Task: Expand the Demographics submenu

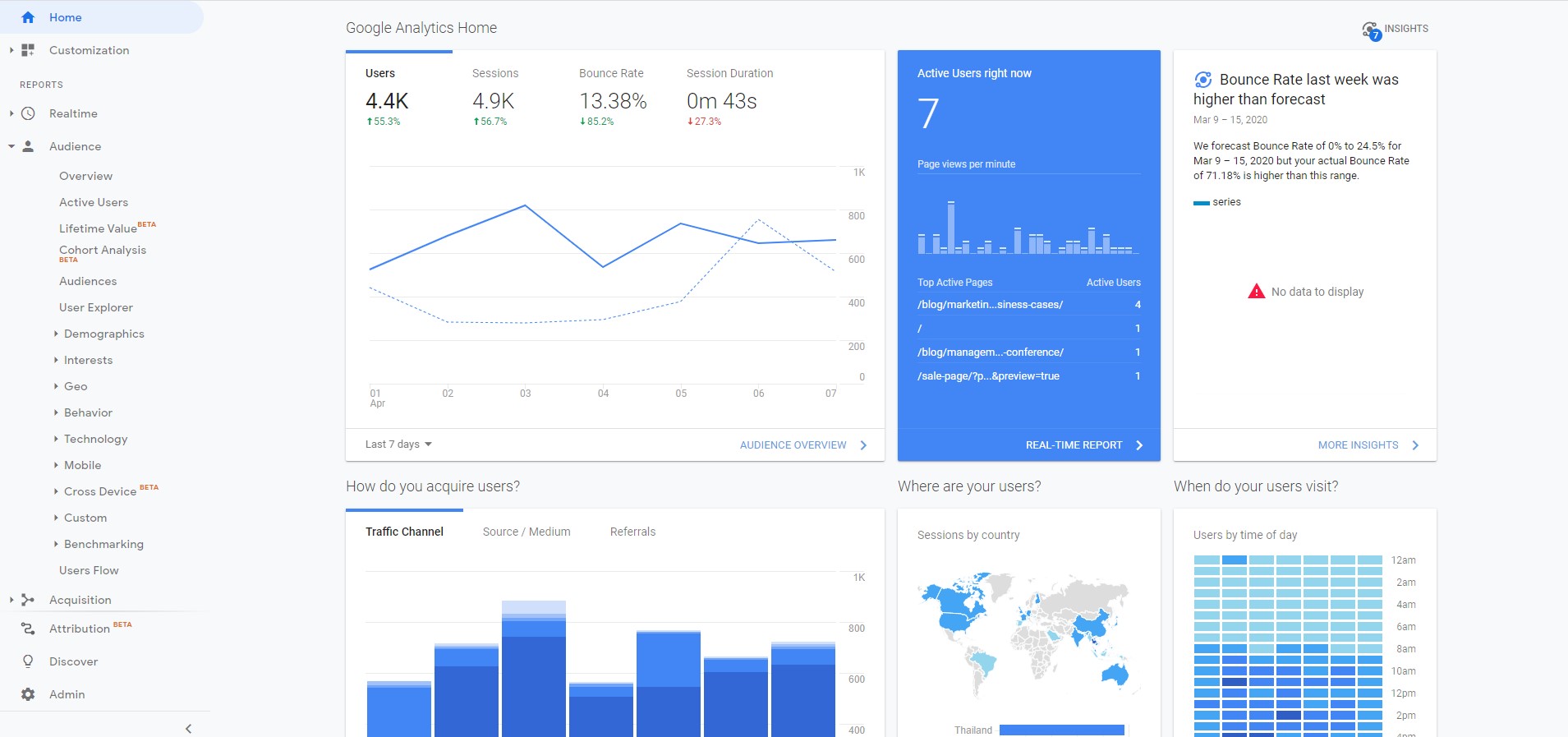Action: [56, 334]
